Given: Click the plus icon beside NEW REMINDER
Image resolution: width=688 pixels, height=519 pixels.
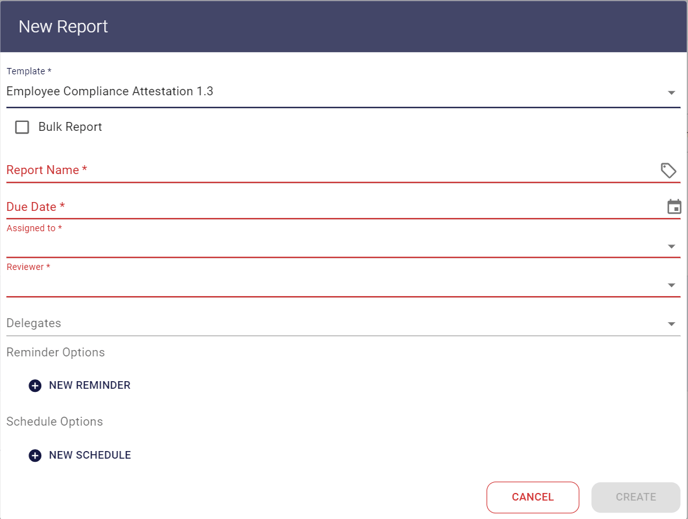Looking at the screenshot, I should pyautogui.click(x=35, y=386).
